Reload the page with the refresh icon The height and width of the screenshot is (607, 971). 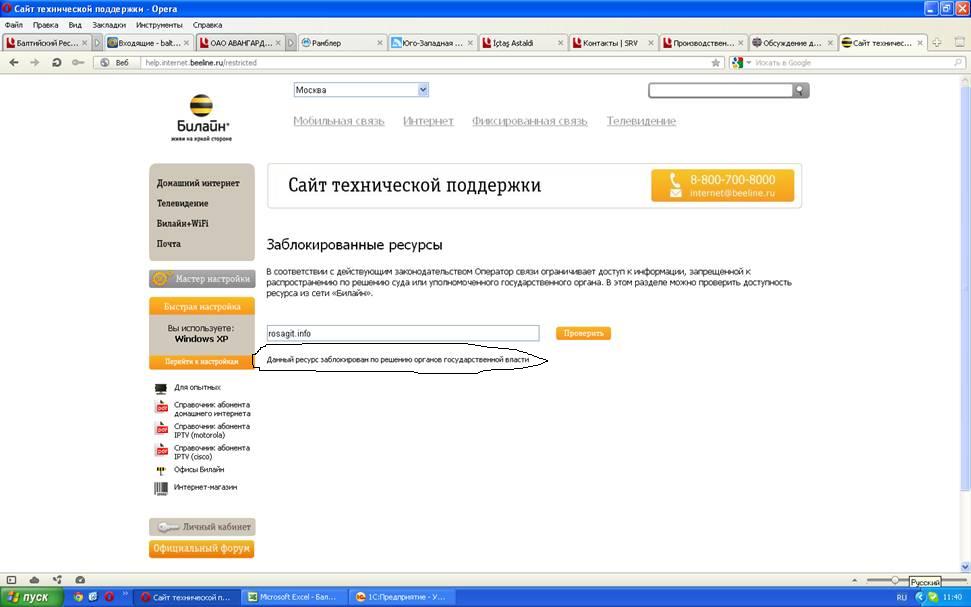(56, 63)
